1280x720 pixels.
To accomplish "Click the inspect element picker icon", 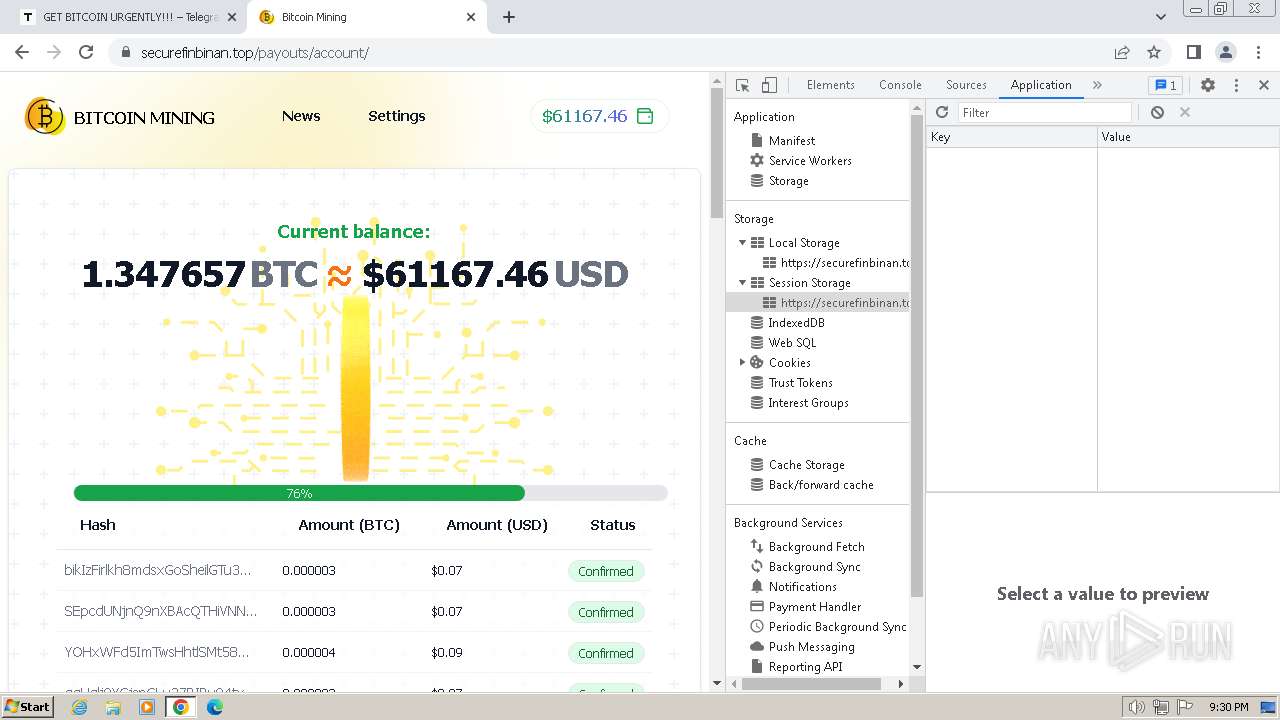I will [742, 85].
